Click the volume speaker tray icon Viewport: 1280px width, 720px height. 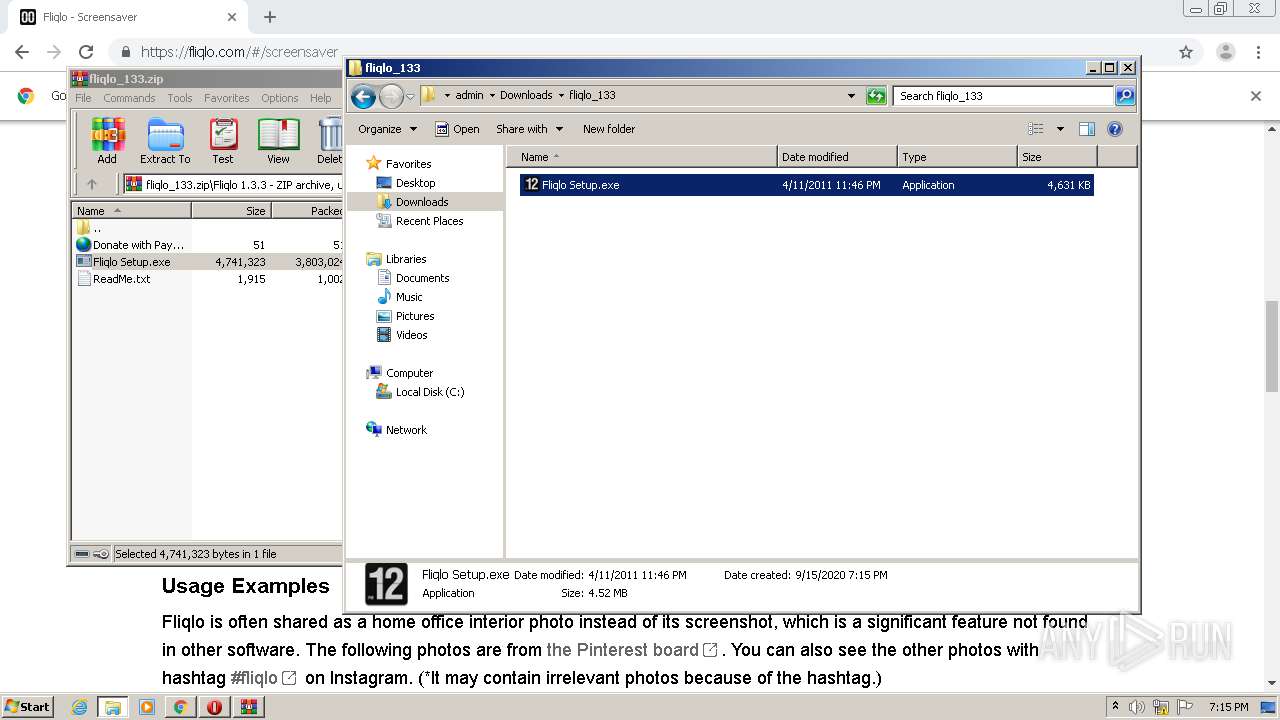pyautogui.click(x=1137, y=707)
